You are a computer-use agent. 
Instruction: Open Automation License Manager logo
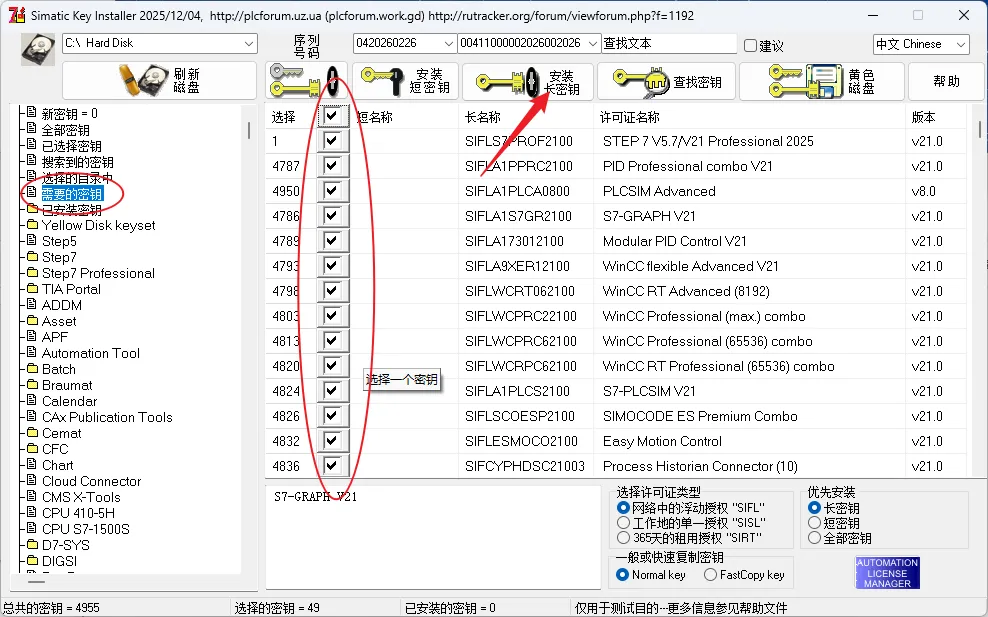point(887,573)
